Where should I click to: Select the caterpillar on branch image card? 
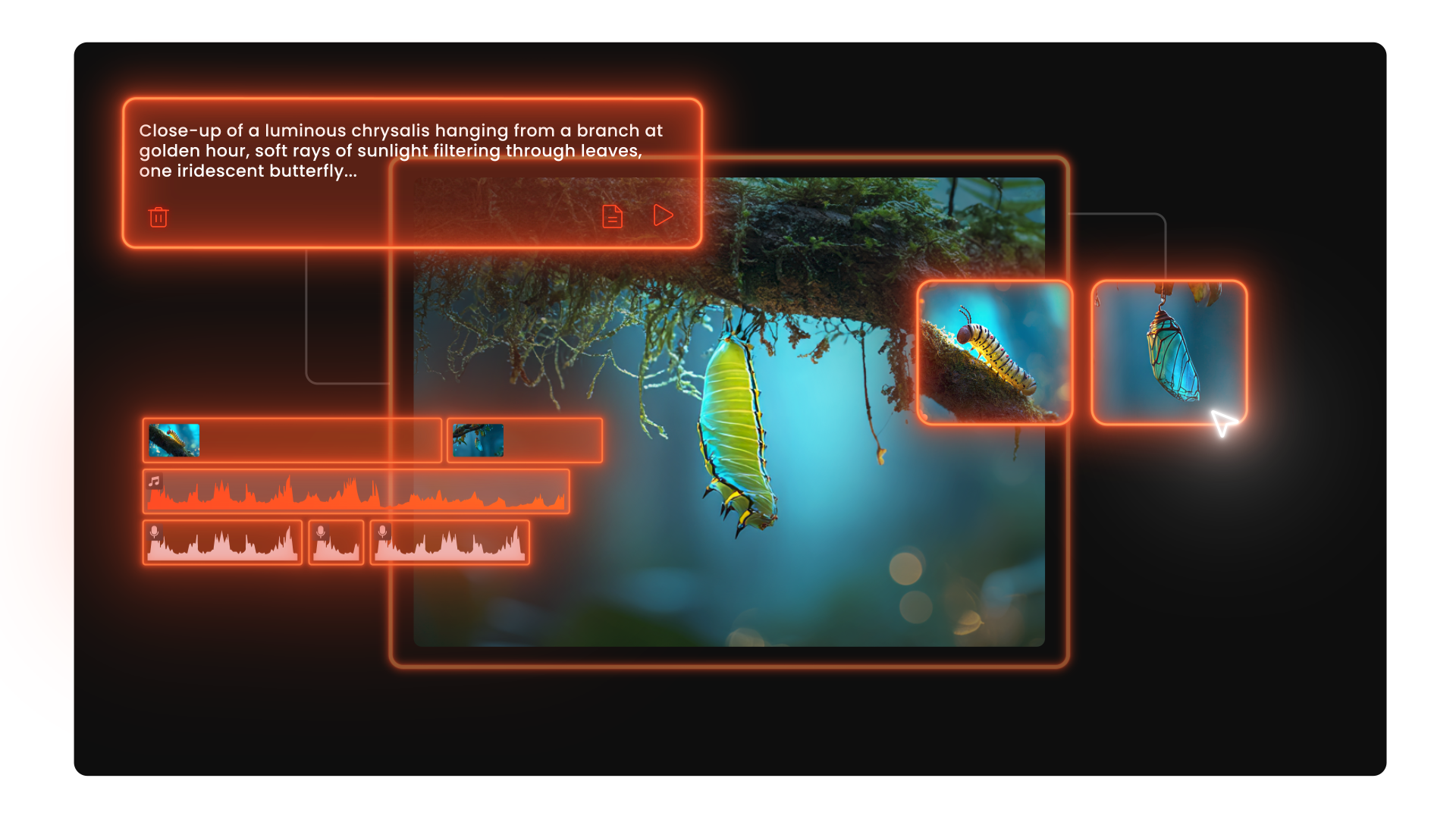coord(994,353)
